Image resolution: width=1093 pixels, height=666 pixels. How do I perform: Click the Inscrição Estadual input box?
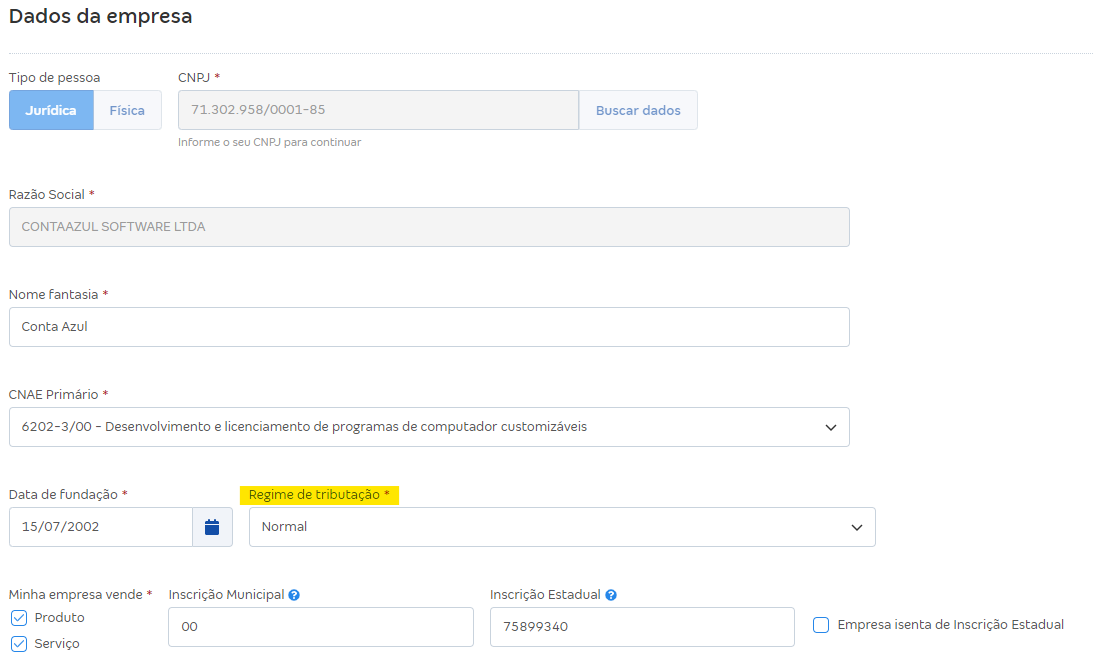click(641, 627)
